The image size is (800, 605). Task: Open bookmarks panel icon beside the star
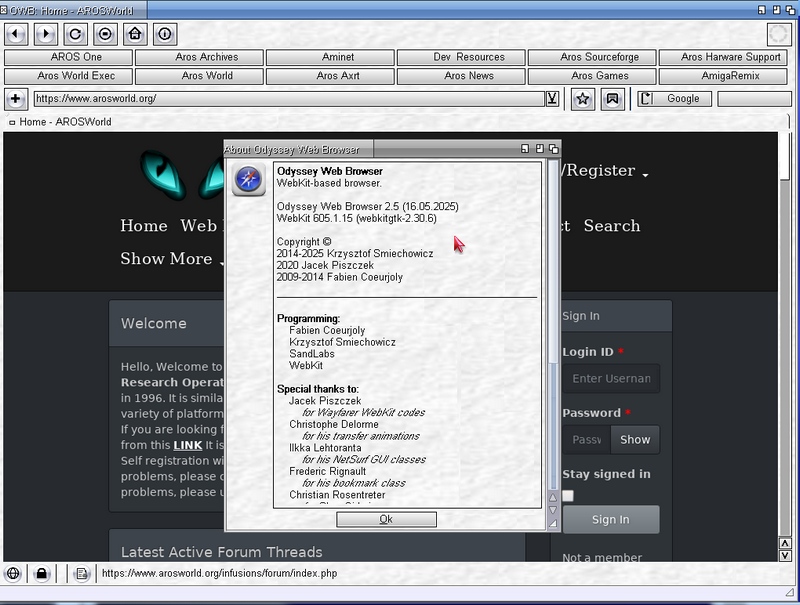click(612, 99)
